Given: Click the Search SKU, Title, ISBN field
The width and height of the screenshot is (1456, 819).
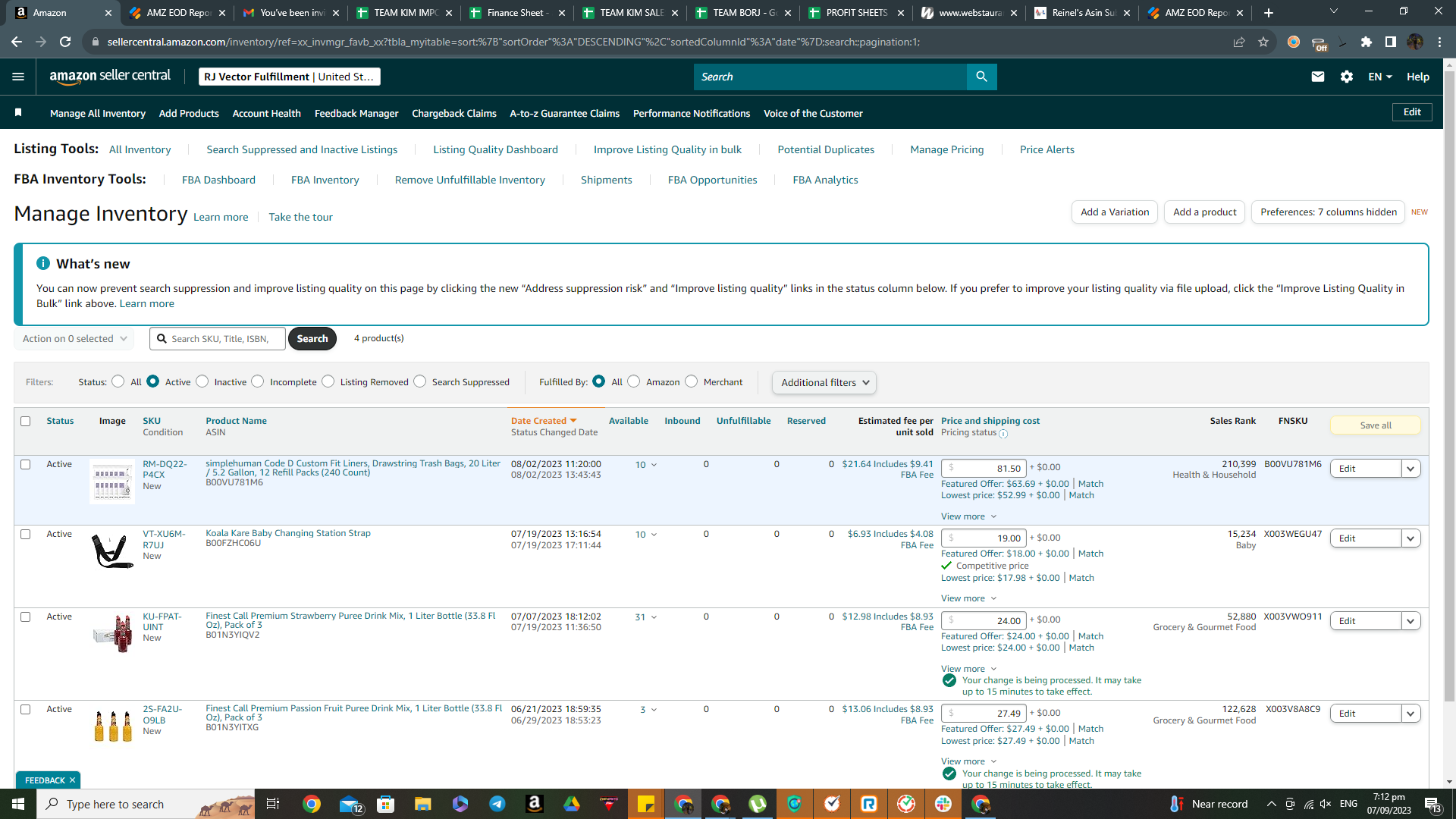Looking at the screenshot, I should tap(218, 339).
